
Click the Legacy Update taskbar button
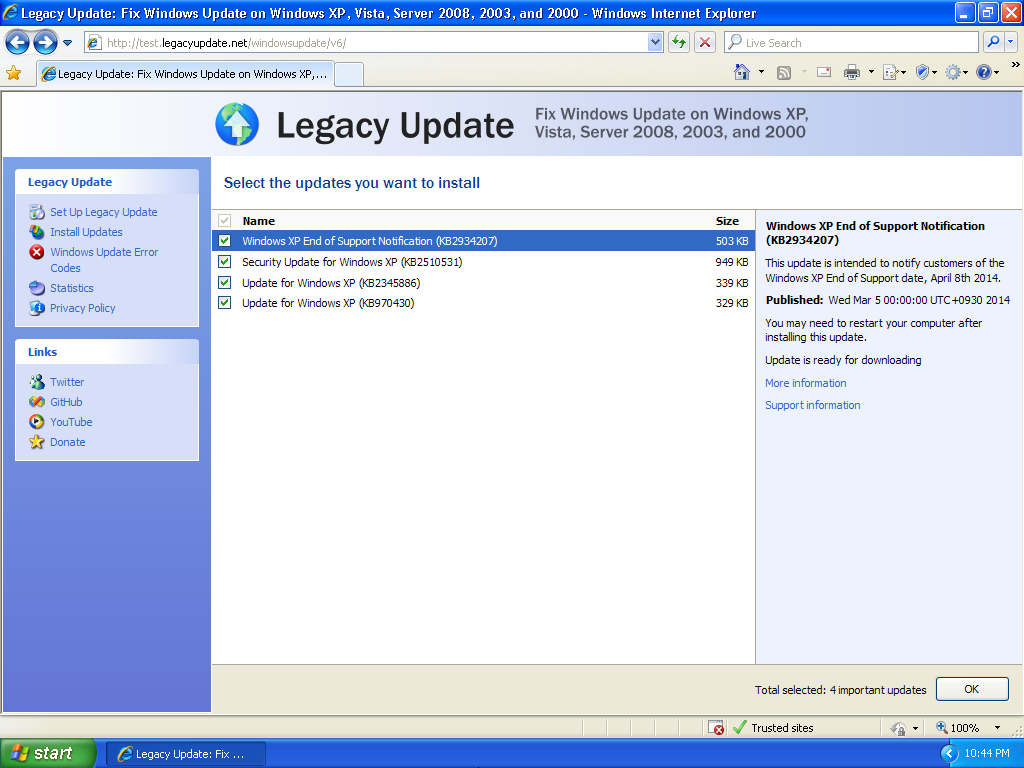click(x=185, y=754)
